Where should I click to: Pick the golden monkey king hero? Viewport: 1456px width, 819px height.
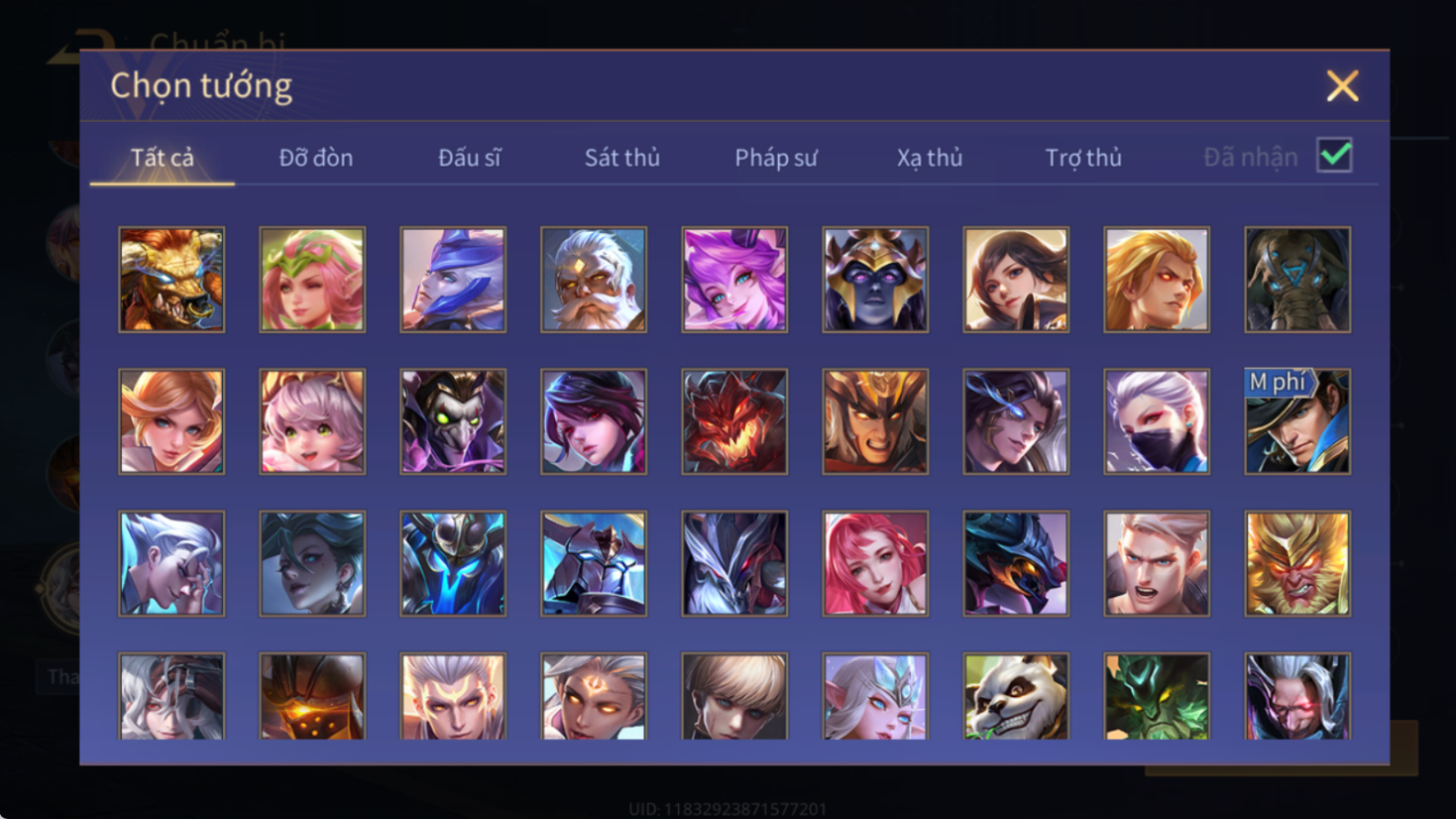point(1296,563)
